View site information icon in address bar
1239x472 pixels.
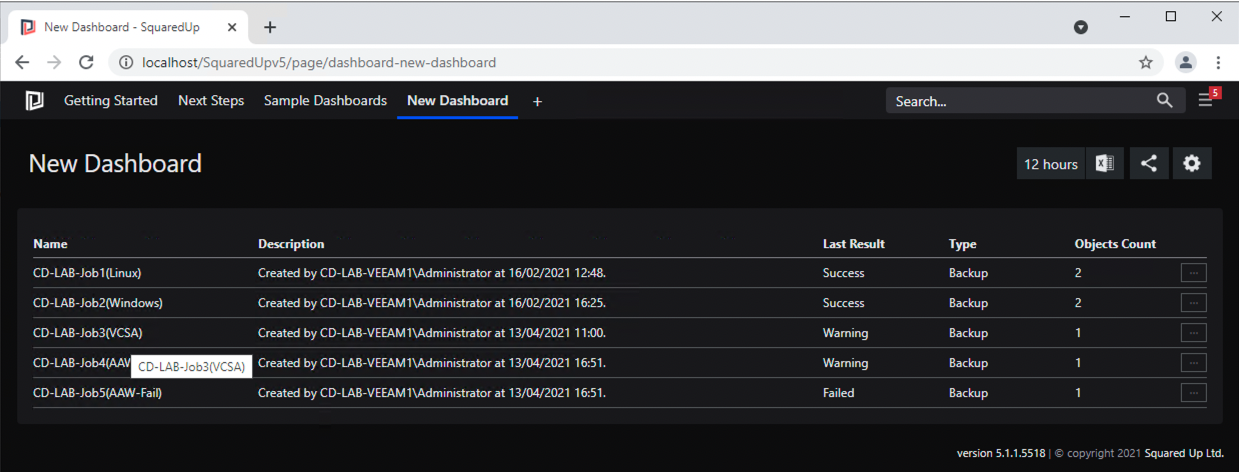pyautogui.click(x=127, y=62)
